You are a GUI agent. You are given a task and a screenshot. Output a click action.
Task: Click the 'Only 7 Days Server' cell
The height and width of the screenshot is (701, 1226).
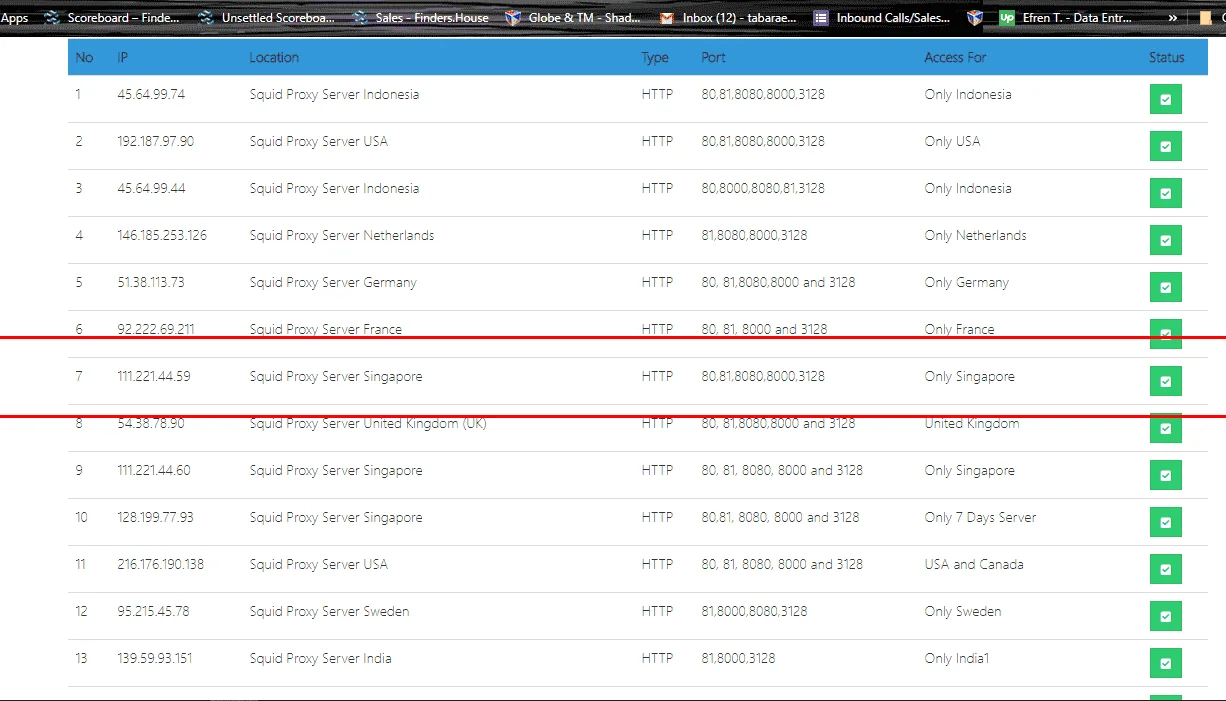click(x=980, y=517)
